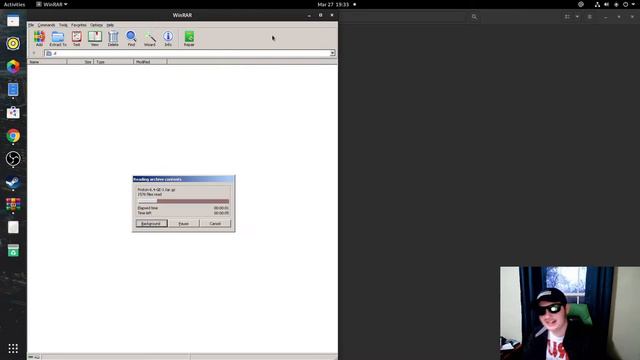Click the Add toolbar icon in WinRAR
This screenshot has height=360, width=640.
click(x=39, y=38)
